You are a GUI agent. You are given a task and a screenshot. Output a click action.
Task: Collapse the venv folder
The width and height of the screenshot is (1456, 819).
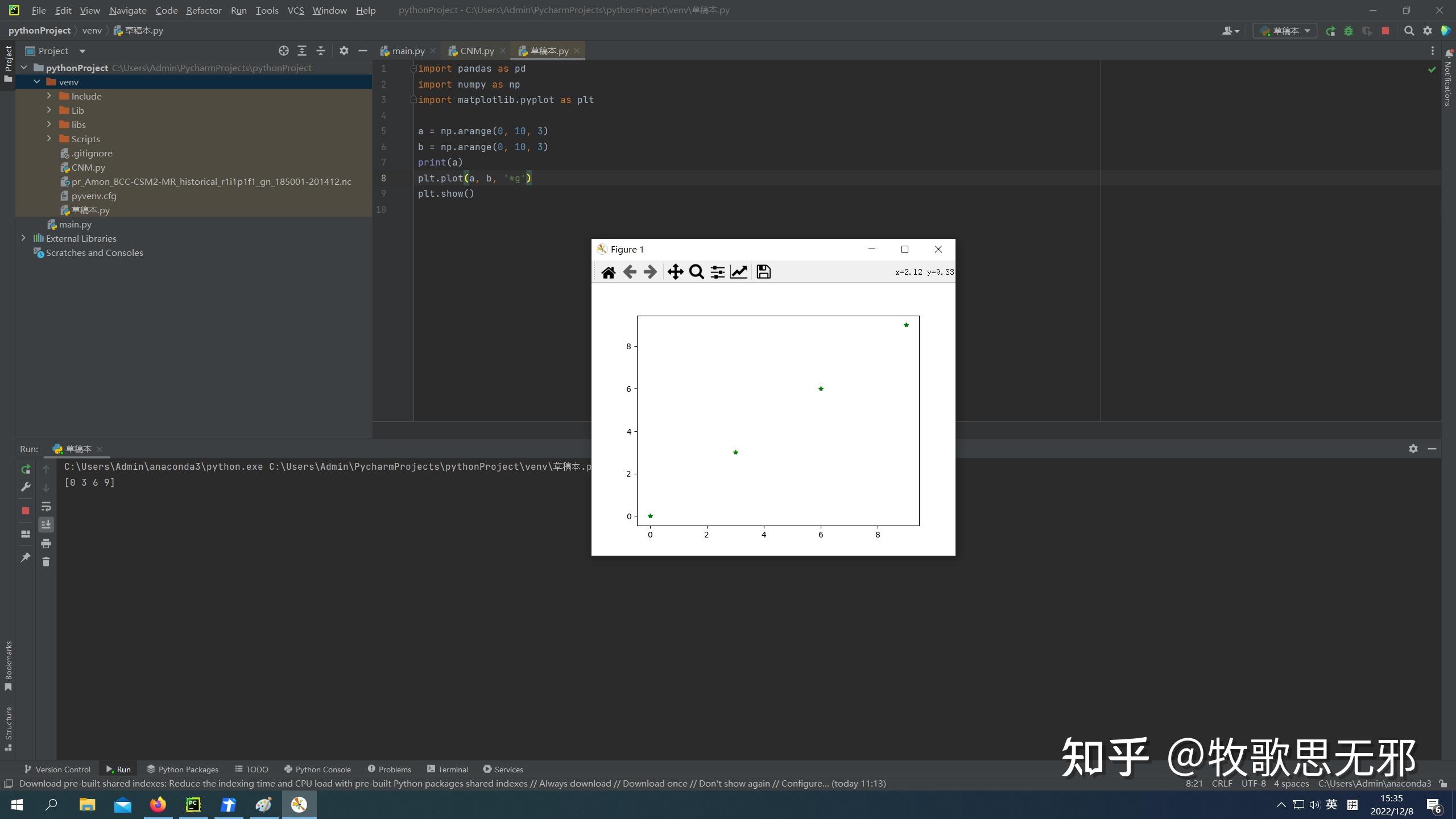point(37,81)
